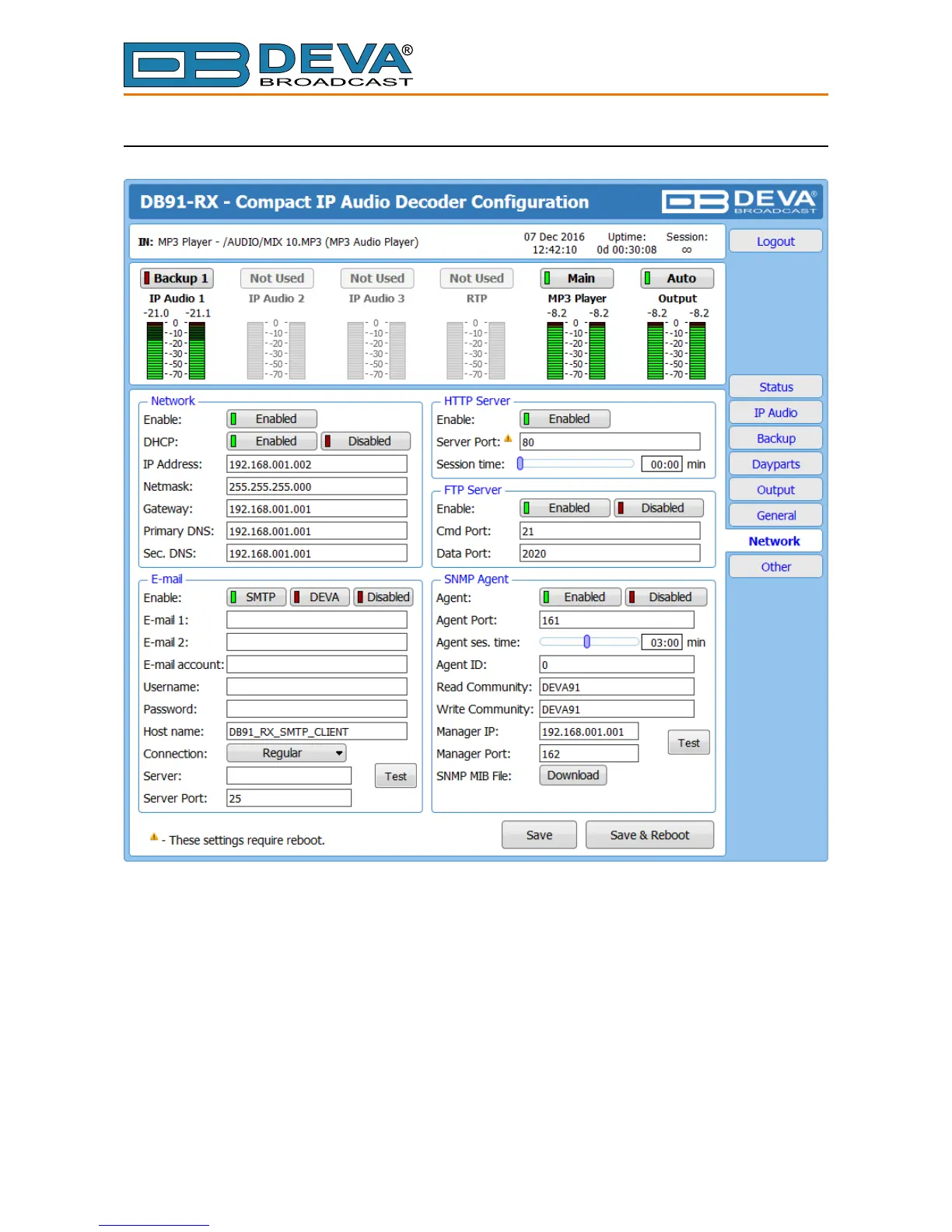Click the Logout button

pyautogui.click(x=775, y=241)
